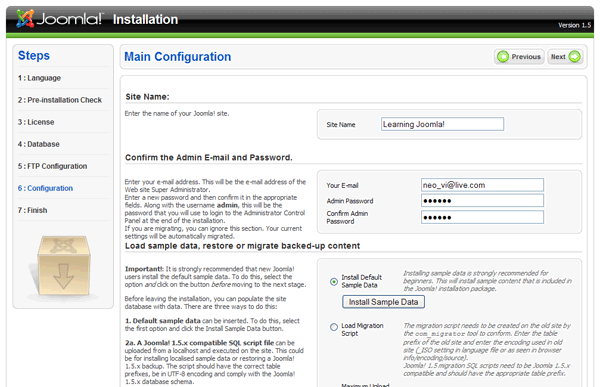Click the Joomla! logo in header
600x387 pixels.
[x=59, y=18]
